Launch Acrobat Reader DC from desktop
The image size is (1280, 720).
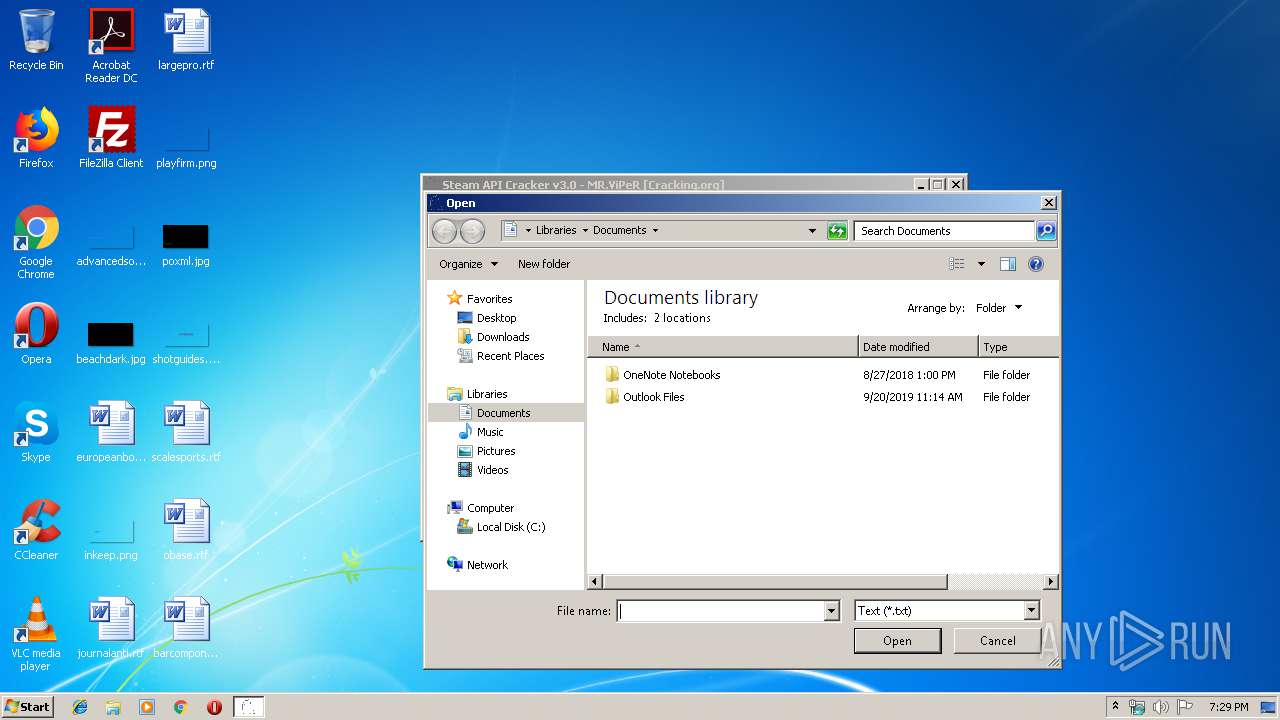point(111,46)
